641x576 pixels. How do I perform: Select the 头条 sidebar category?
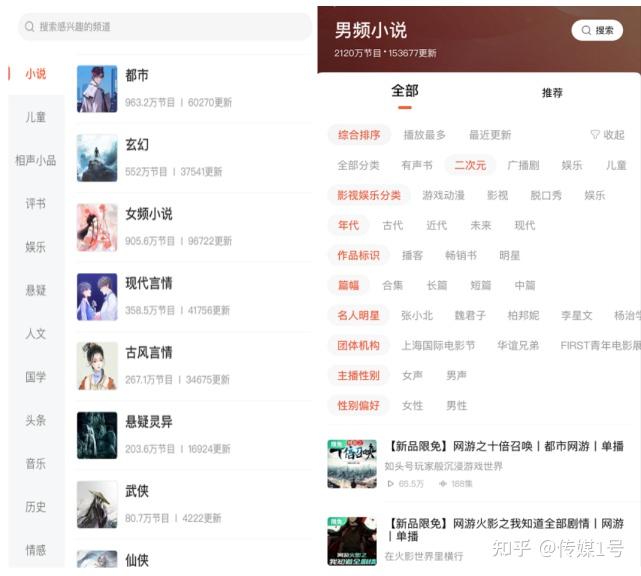pos(36,420)
